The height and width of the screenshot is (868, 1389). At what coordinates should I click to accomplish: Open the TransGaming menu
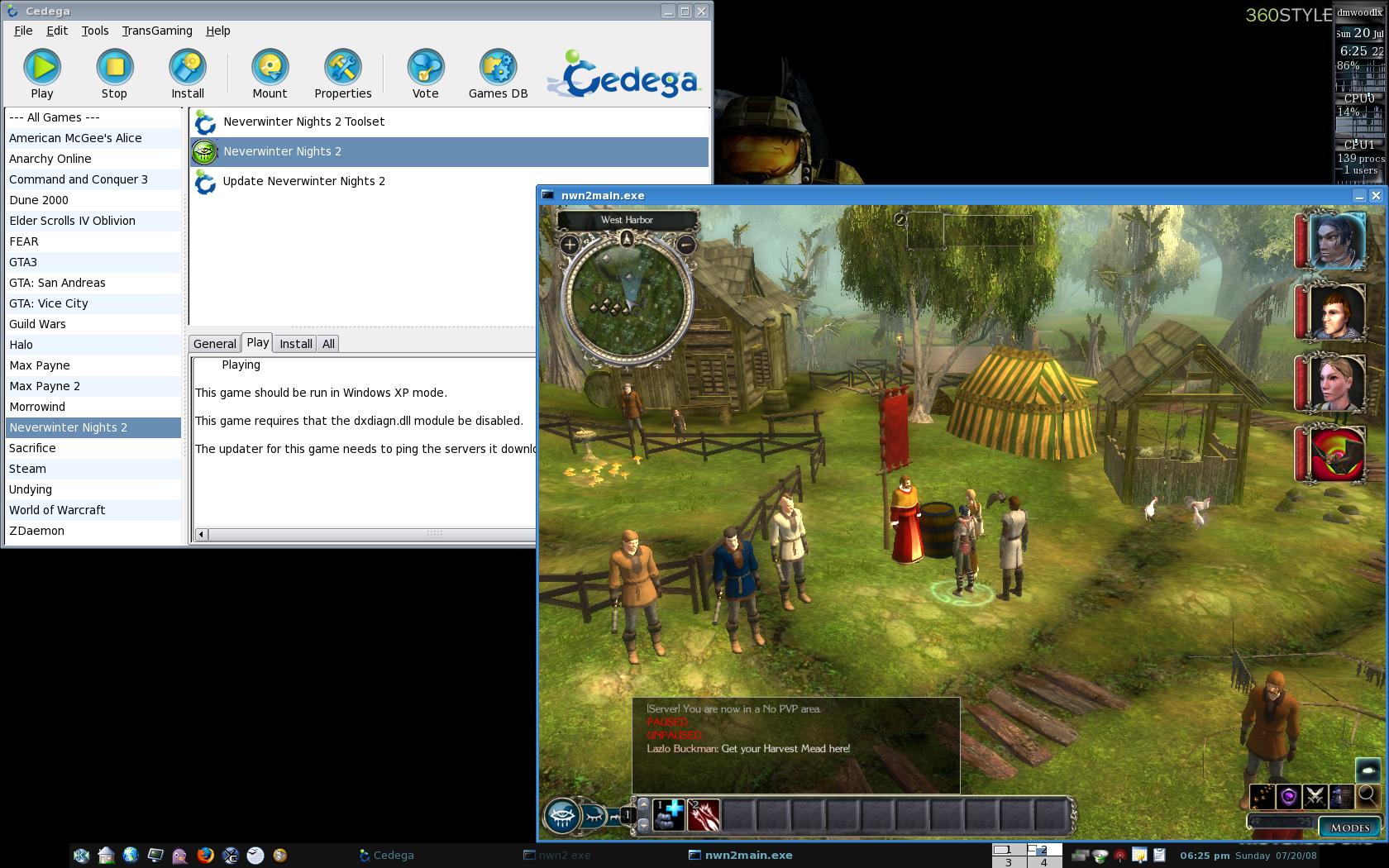click(157, 31)
